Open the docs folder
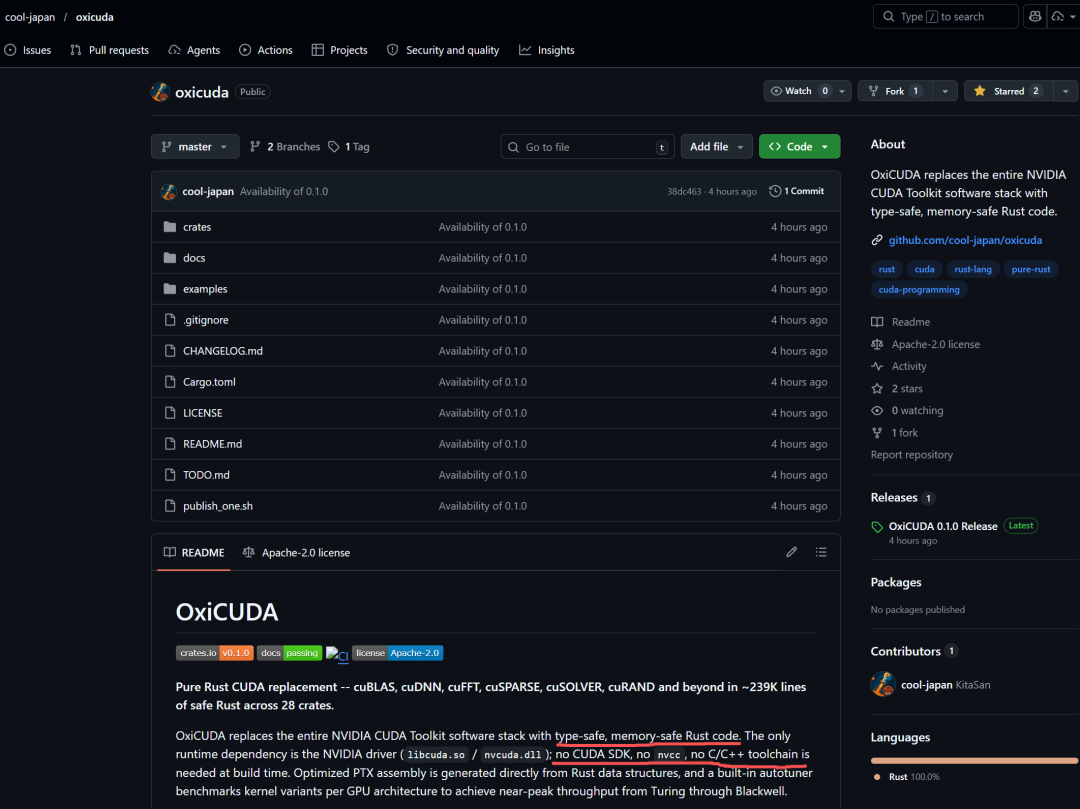This screenshot has width=1080, height=809. [x=194, y=258]
